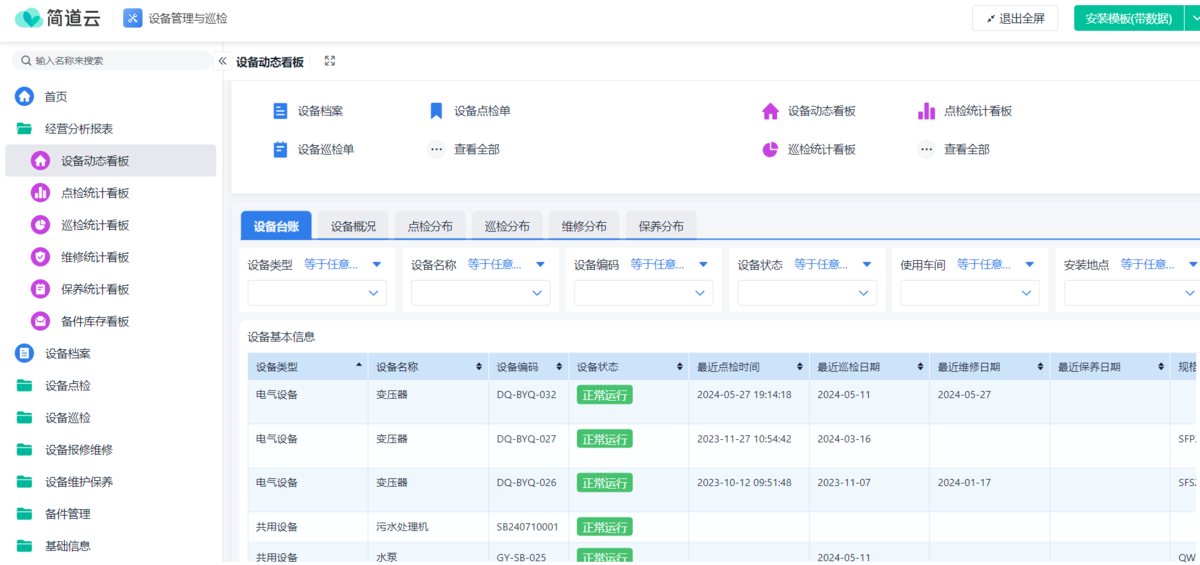Switch to the 巡检分布 tab
Viewport: 1200px width, 565px height.
pos(507,226)
